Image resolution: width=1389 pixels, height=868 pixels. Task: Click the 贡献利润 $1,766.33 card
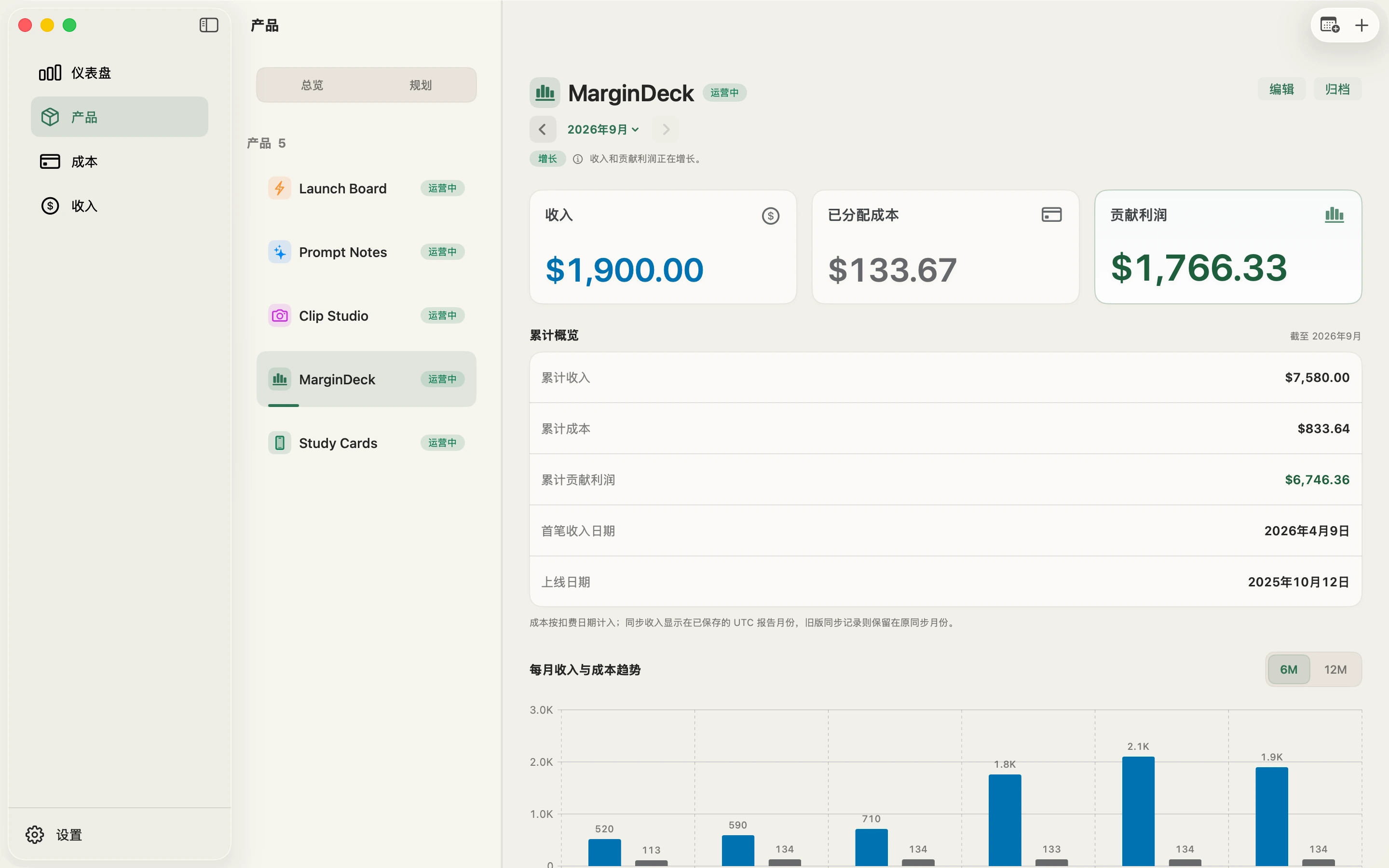tap(1228, 247)
